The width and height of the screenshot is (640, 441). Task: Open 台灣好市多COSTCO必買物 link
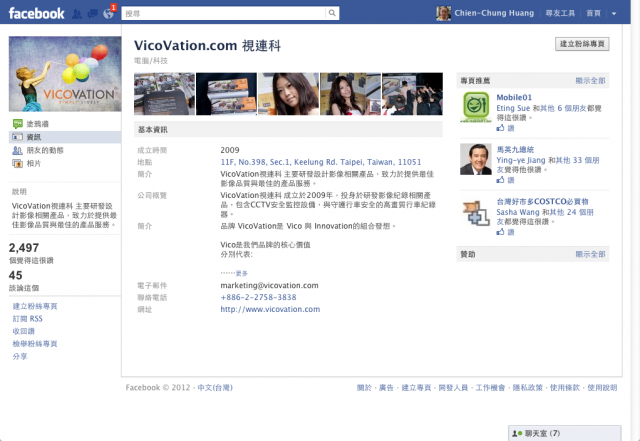click(x=542, y=201)
